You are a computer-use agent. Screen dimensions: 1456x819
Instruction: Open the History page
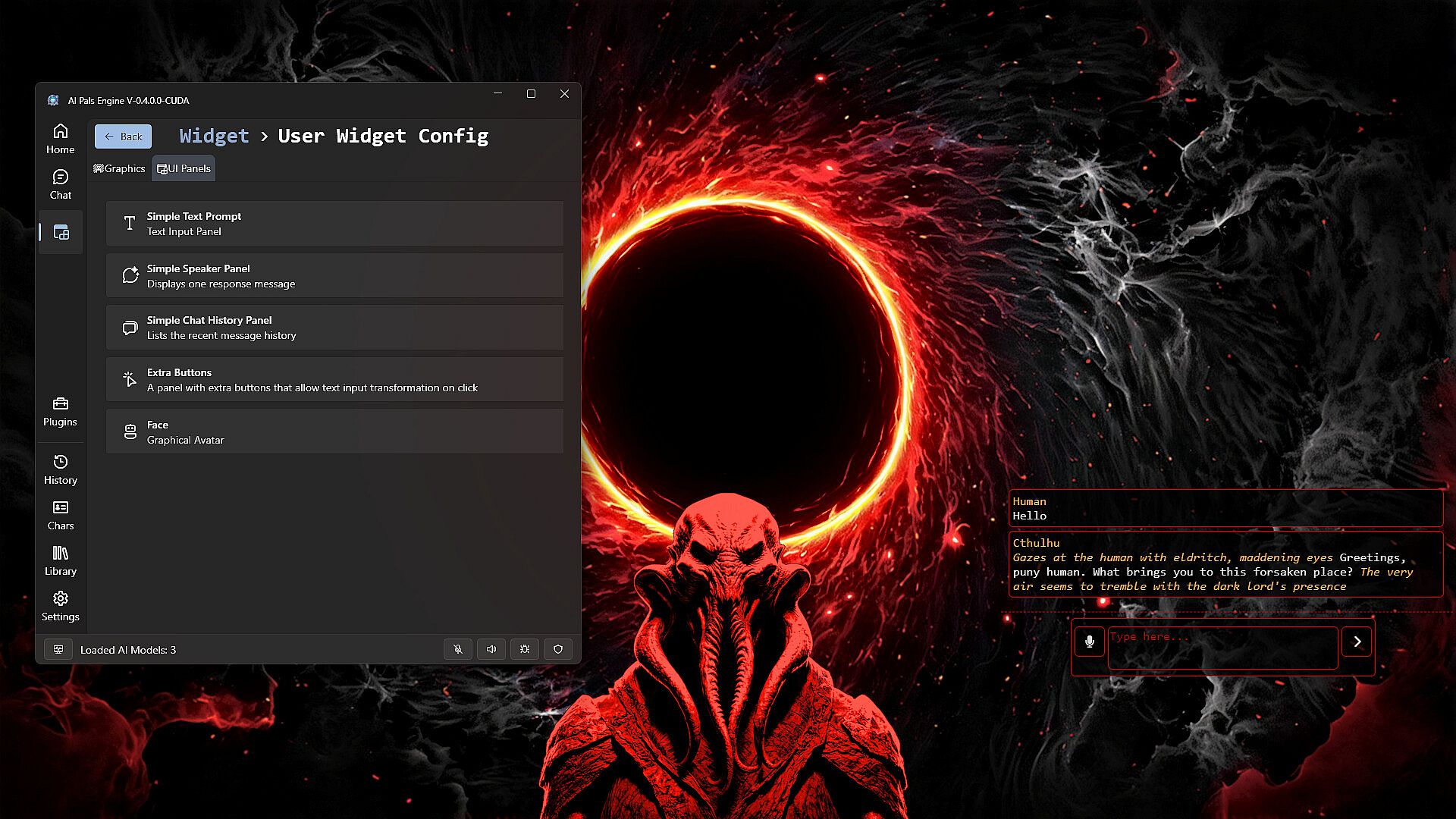pyautogui.click(x=61, y=469)
